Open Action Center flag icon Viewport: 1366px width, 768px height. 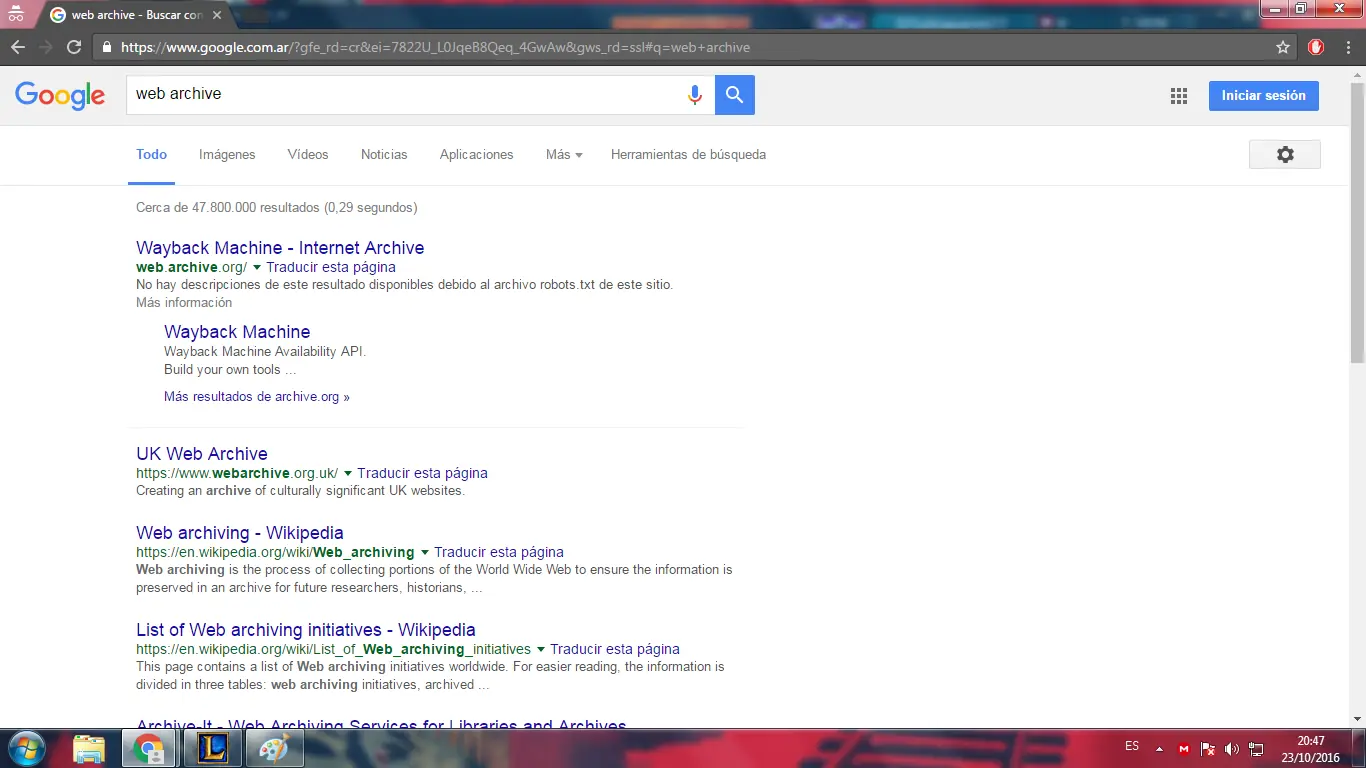[x=1208, y=749]
